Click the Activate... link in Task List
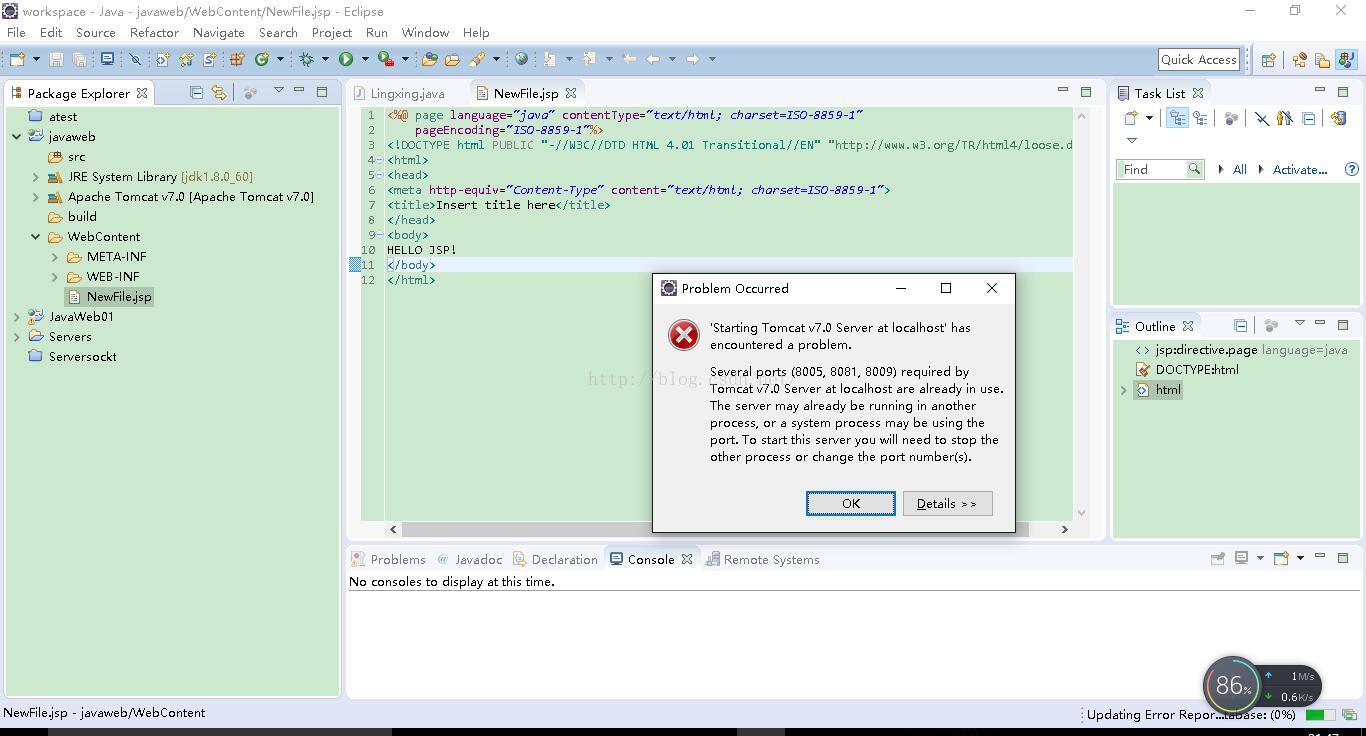The height and width of the screenshot is (736, 1366). click(x=1299, y=169)
